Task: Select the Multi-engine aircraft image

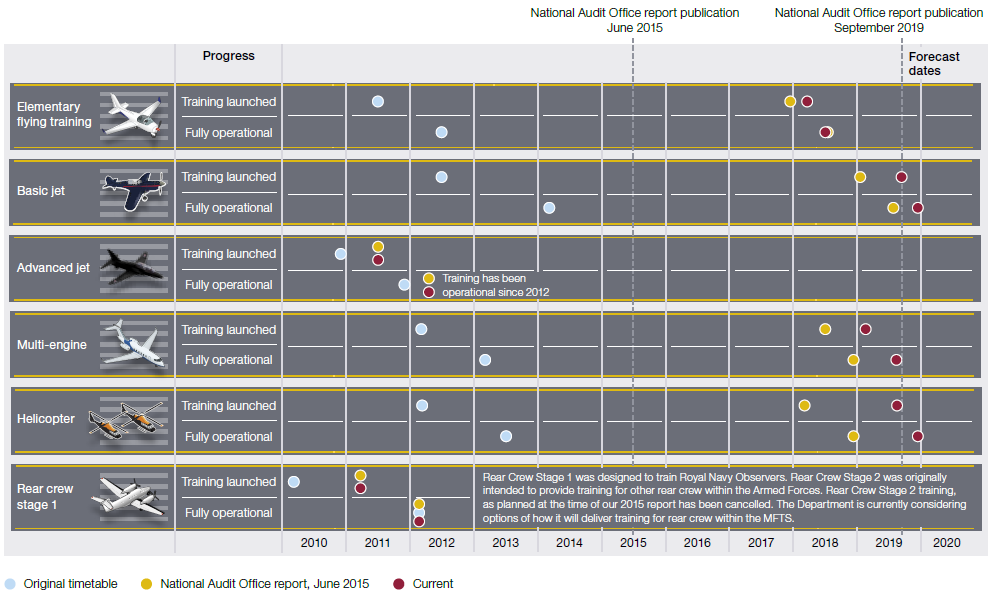Action: tap(134, 345)
